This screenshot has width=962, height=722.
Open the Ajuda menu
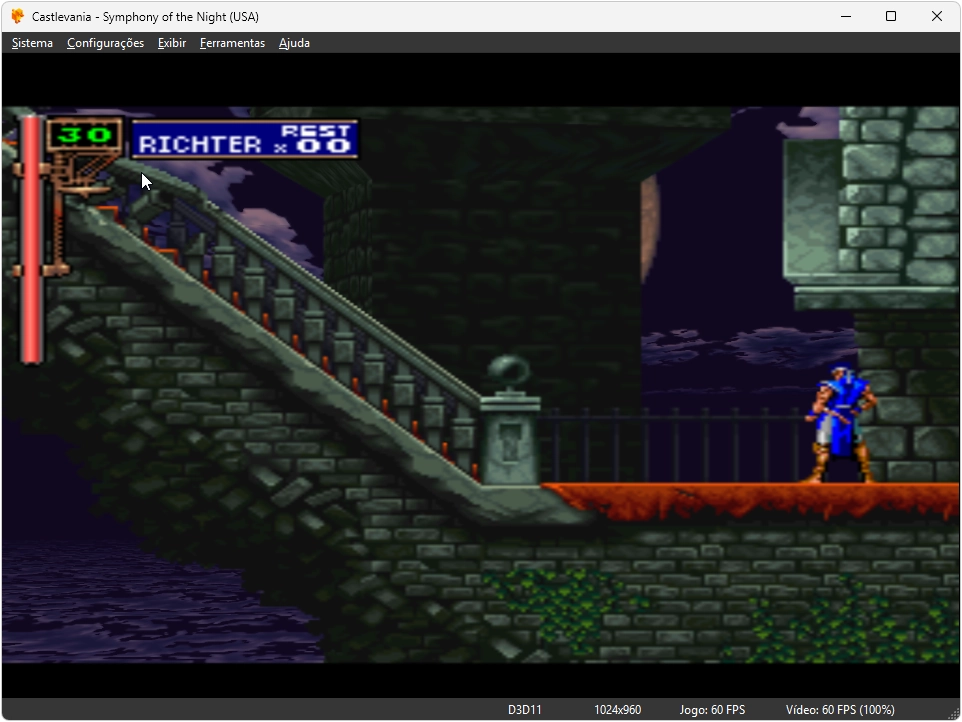pos(294,43)
